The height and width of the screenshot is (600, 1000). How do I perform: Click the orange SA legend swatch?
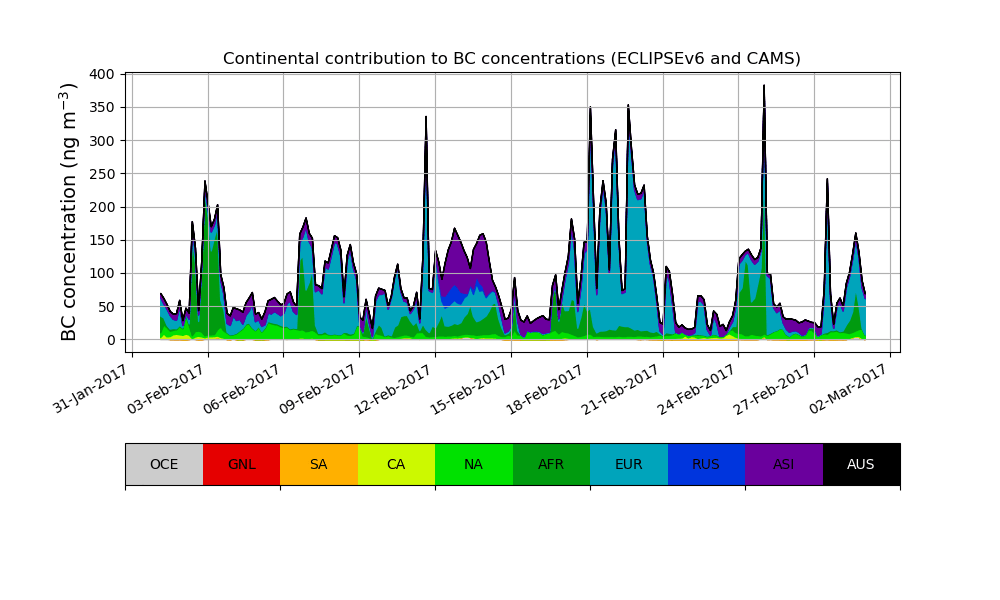click(x=318, y=464)
